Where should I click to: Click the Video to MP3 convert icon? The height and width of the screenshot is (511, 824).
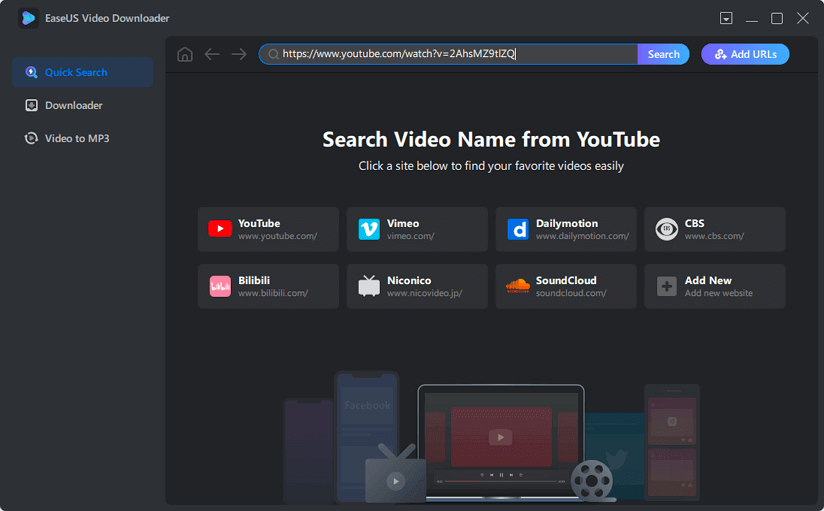[x=32, y=138]
